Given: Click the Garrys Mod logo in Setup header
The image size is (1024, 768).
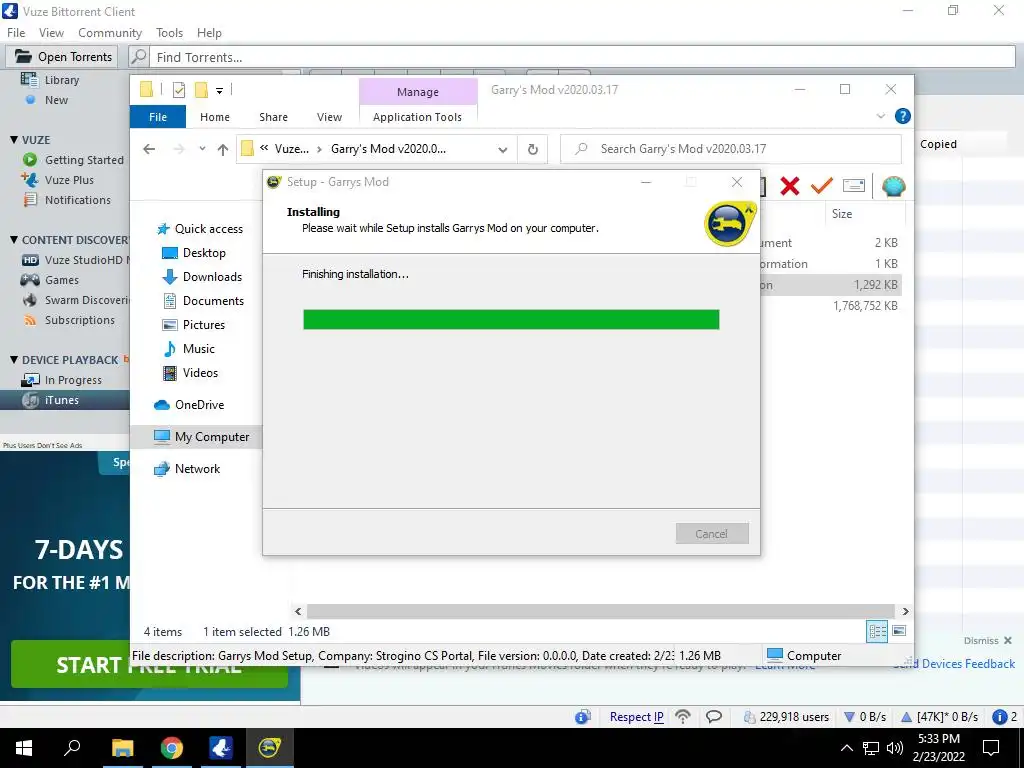Looking at the screenshot, I should pos(729,224).
